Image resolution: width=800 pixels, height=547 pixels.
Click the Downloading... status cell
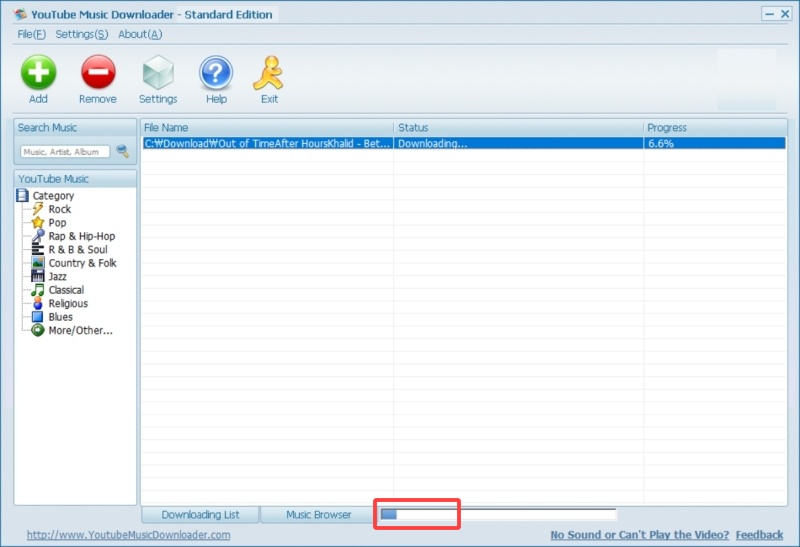click(518, 143)
